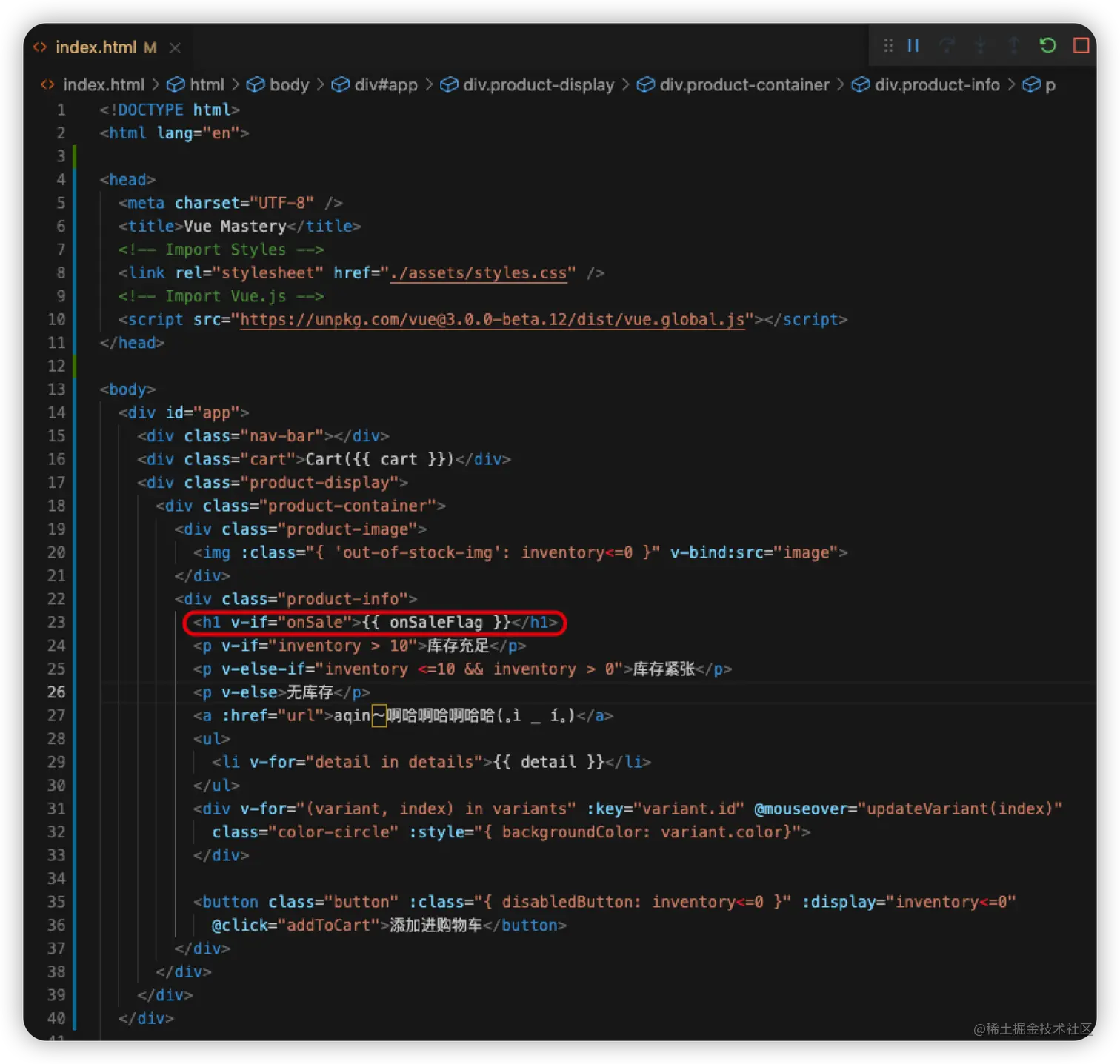The width and height of the screenshot is (1120, 1064).
Task: Click line number 26 in gutter
Action: coord(56,692)
